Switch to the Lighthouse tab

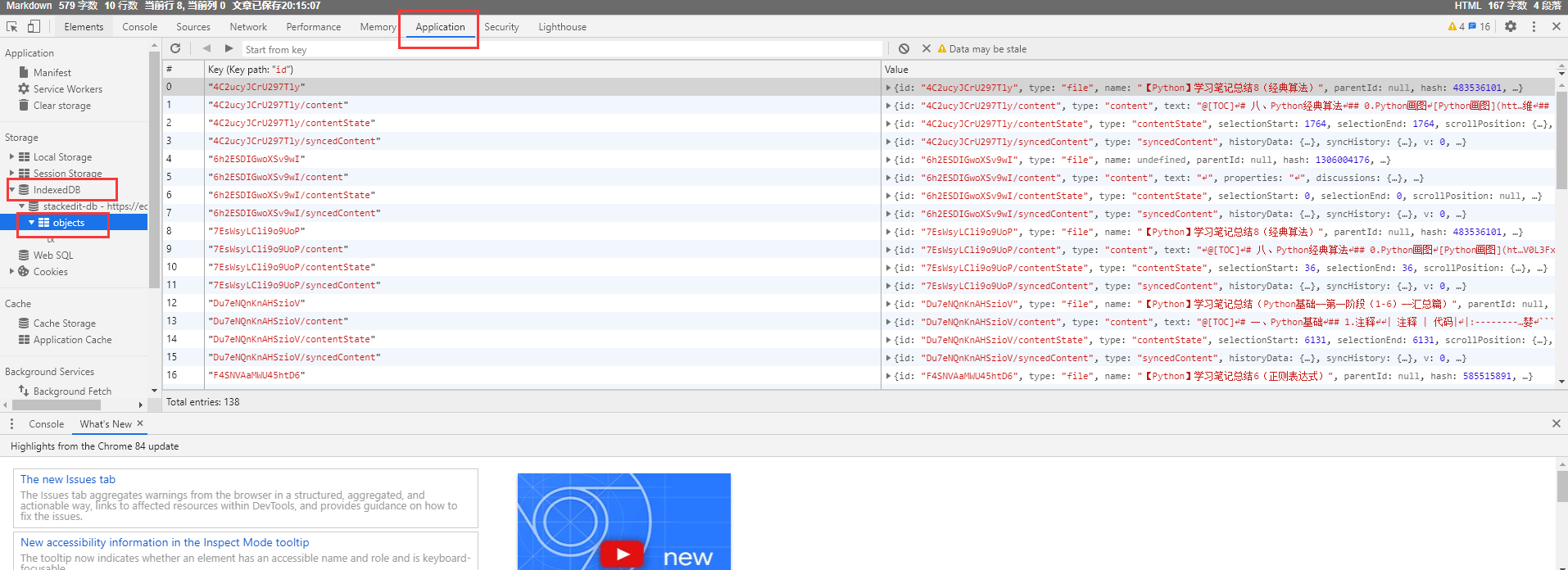pos(562,26)
